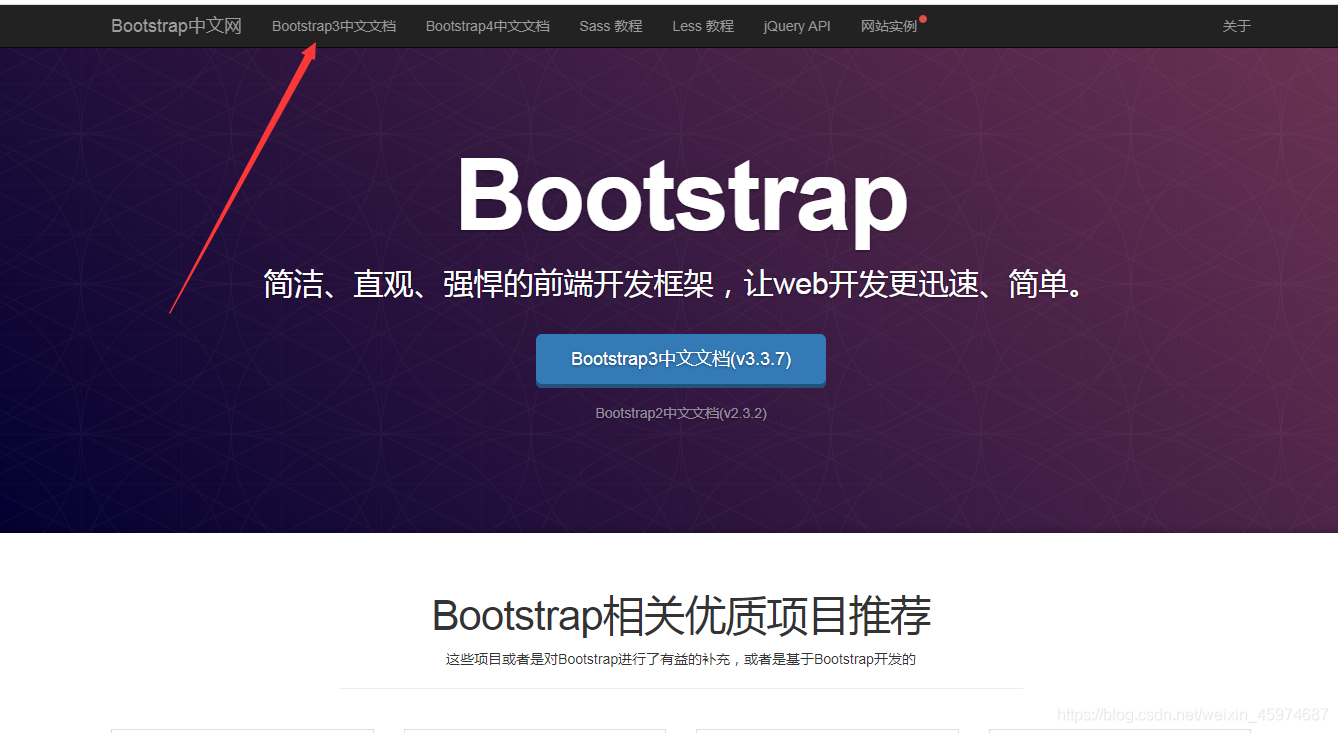This screenshot has height=733, width=1338.
Task: Go to Less 教程 page
Action: 703,26
